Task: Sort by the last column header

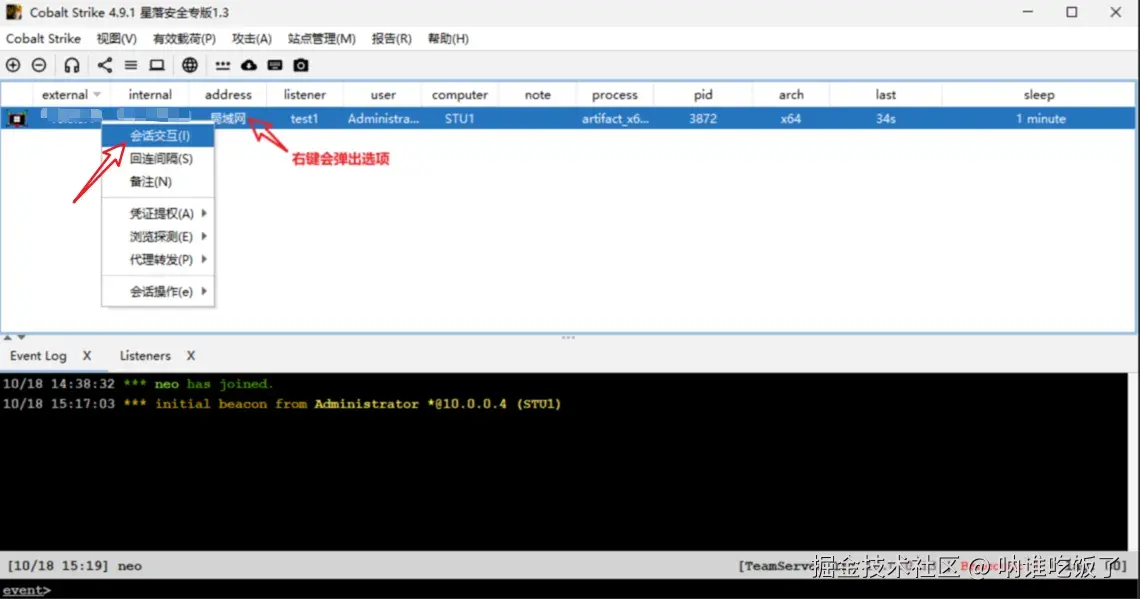Action: click(x=886, y=95)
